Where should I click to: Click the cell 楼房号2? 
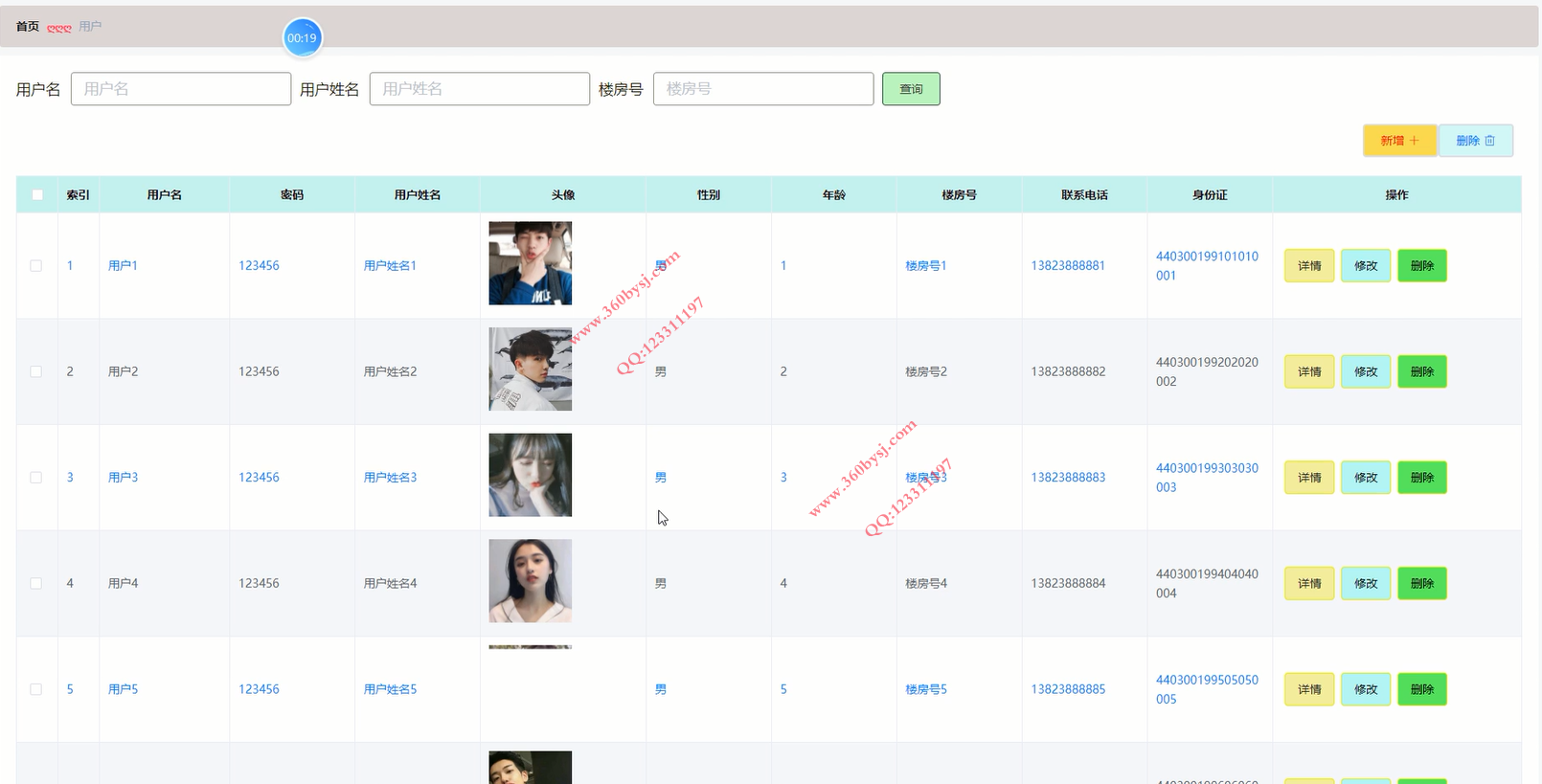click(x=926, y=371)
